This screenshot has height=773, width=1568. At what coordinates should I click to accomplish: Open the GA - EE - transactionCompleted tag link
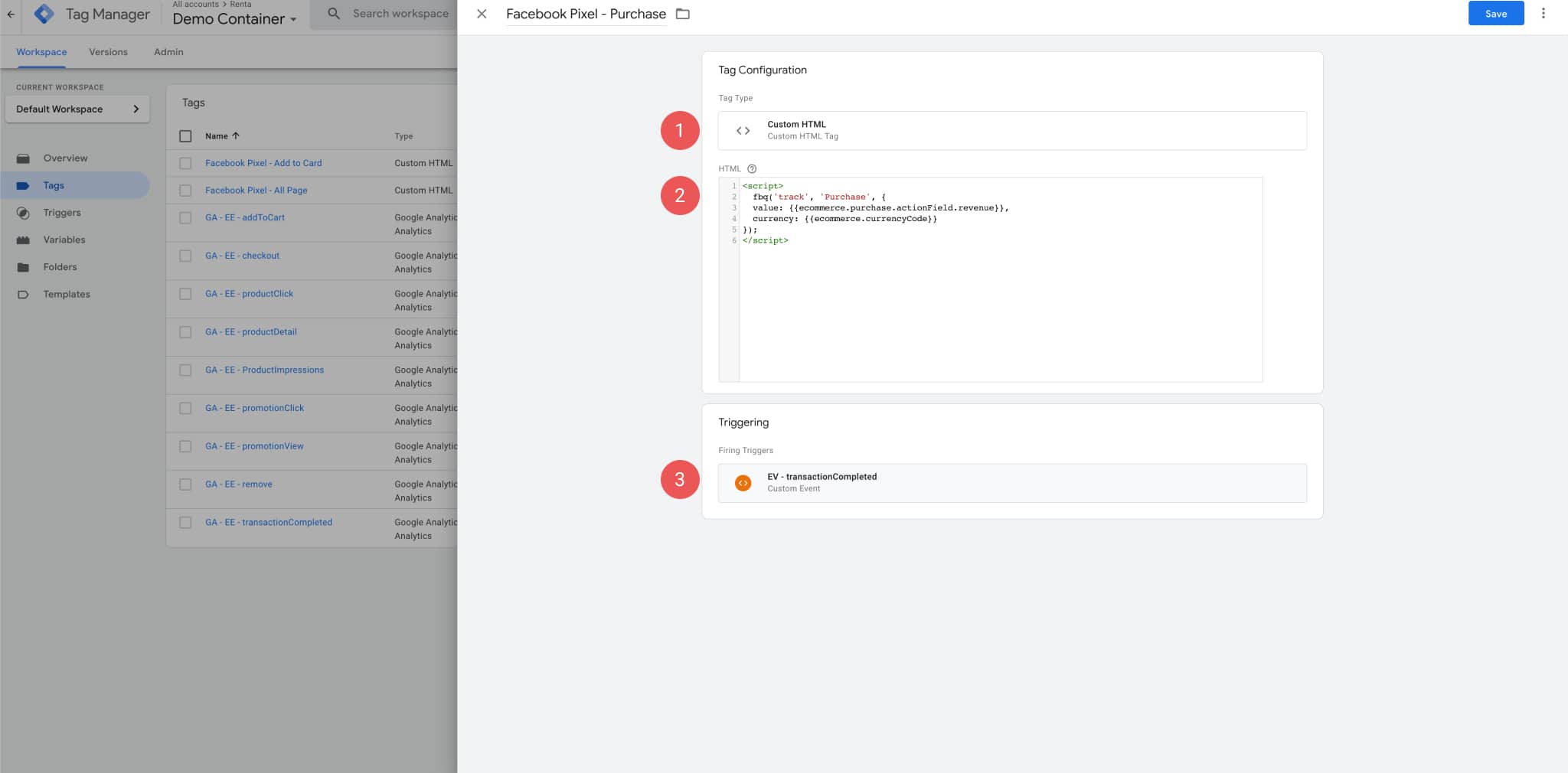point(268,523)
